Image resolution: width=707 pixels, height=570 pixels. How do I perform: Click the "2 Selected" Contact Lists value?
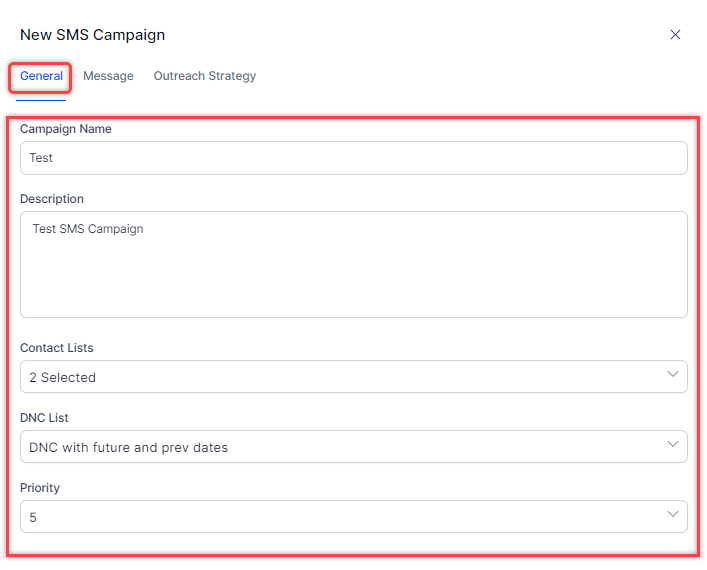tap(63, 377)
